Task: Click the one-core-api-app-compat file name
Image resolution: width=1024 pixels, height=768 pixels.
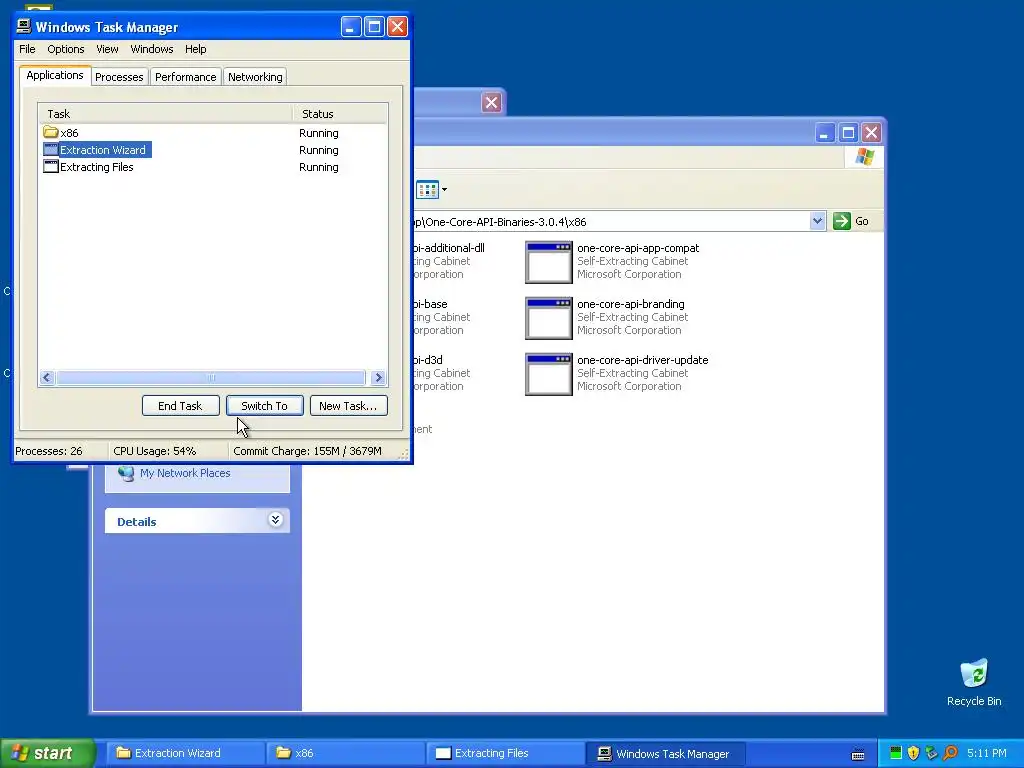Action: (x=638, y=248)
